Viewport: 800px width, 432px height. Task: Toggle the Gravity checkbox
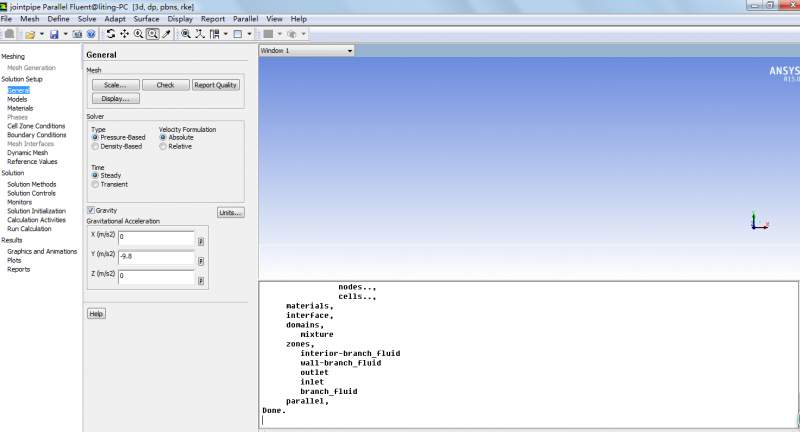(x=91, y=210)
